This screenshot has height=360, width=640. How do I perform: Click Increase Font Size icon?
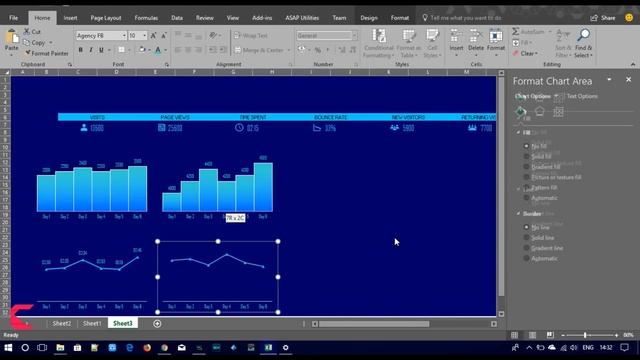[153, 36]
